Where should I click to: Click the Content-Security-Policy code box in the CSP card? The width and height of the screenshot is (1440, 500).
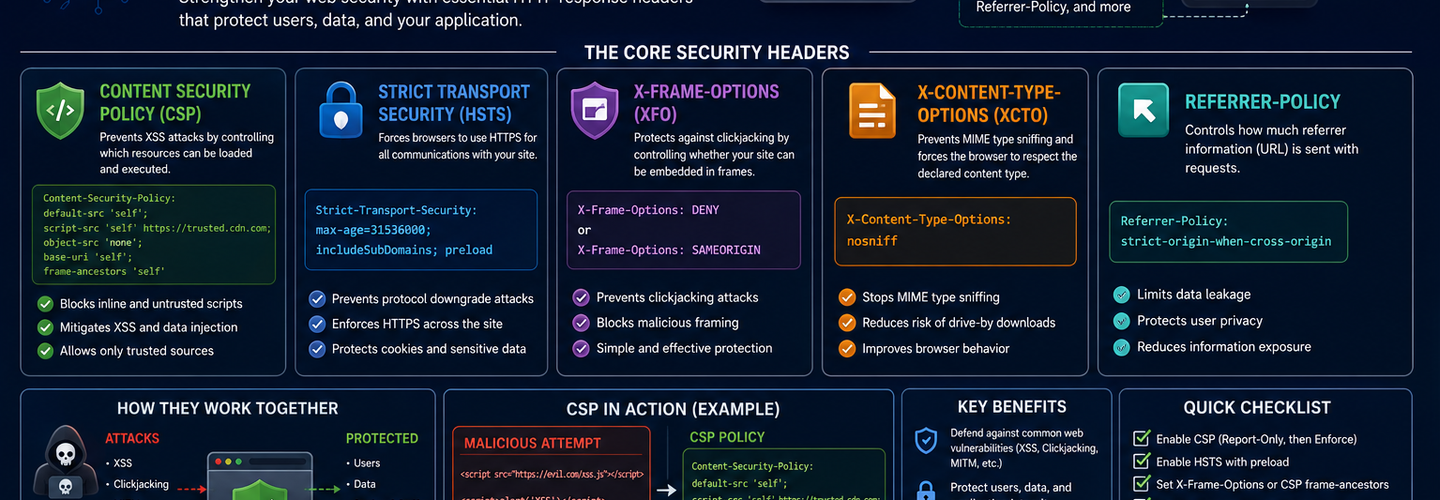coord(153,235)
